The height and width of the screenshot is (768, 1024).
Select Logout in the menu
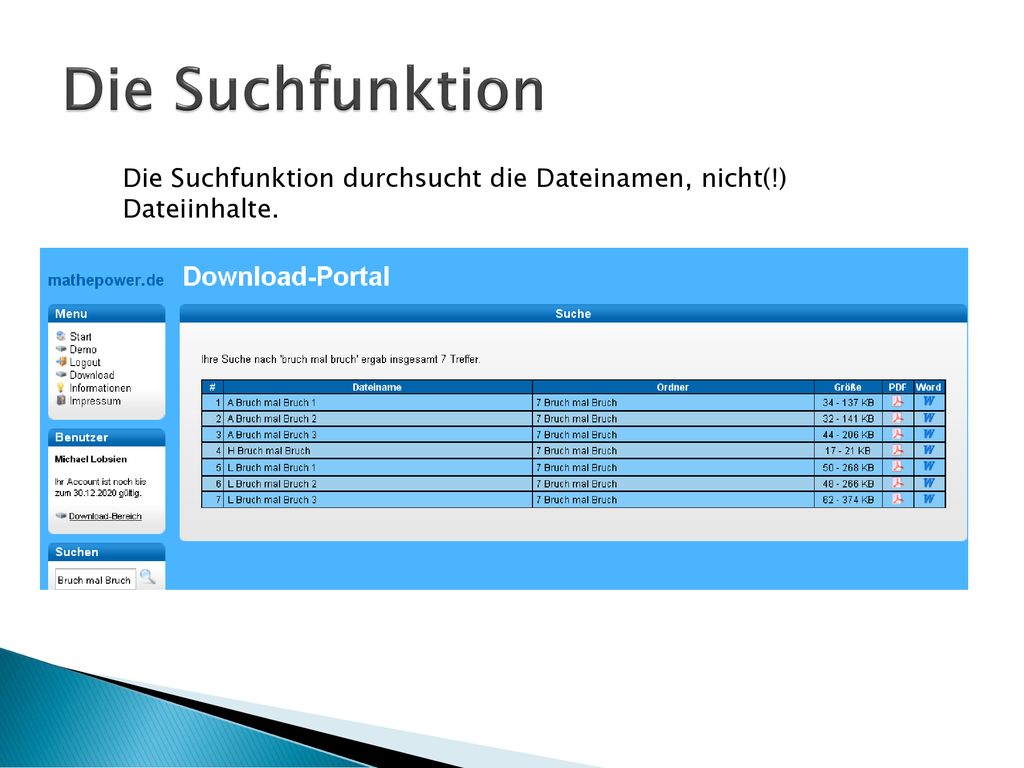tap(85, 362)
